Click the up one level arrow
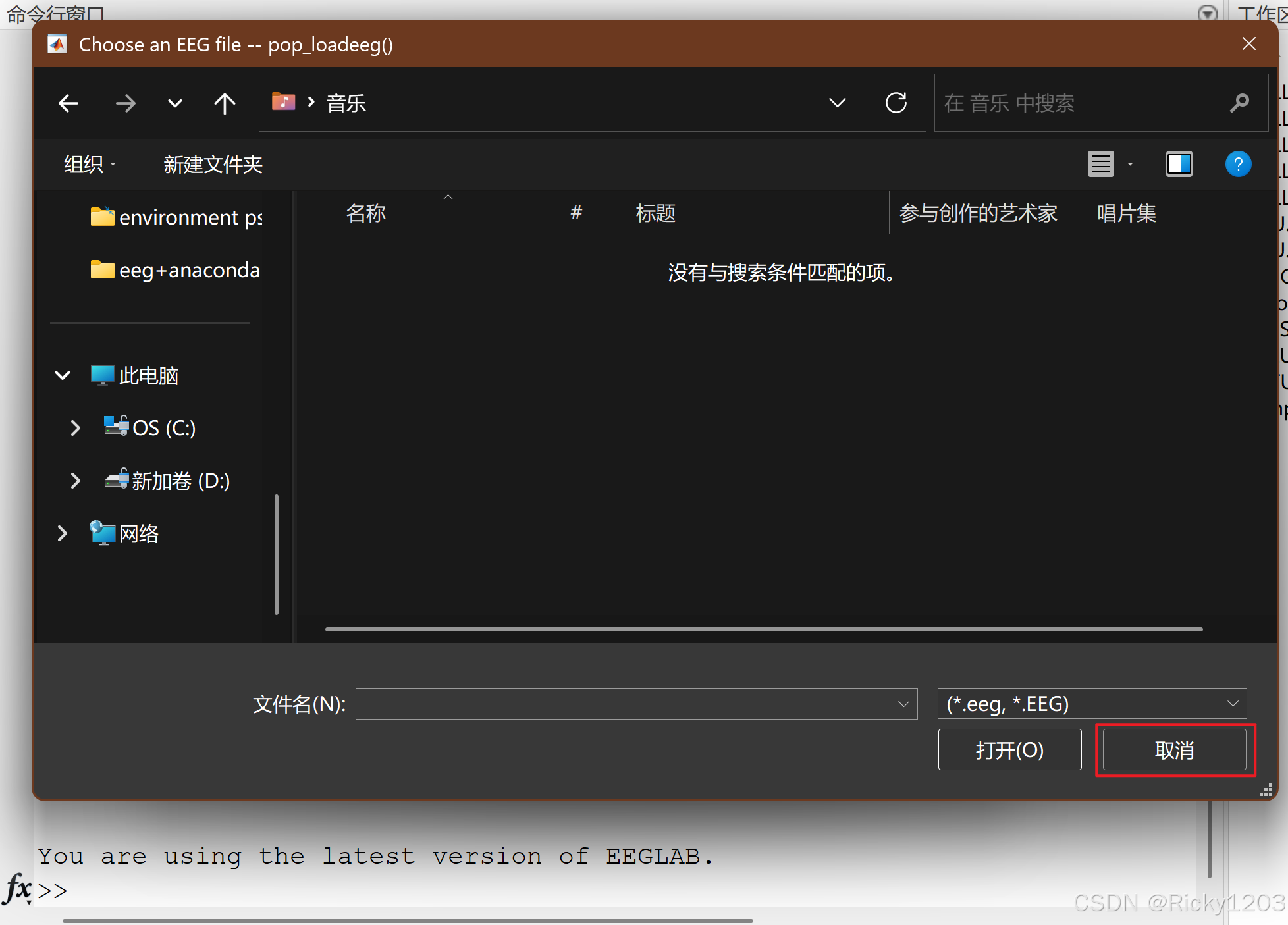 pos(225,103)
